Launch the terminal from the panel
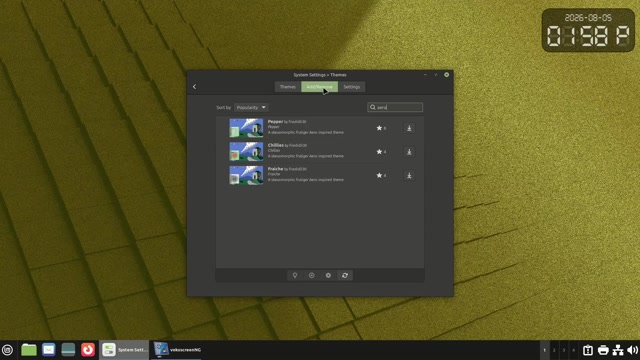 [68, 350]
